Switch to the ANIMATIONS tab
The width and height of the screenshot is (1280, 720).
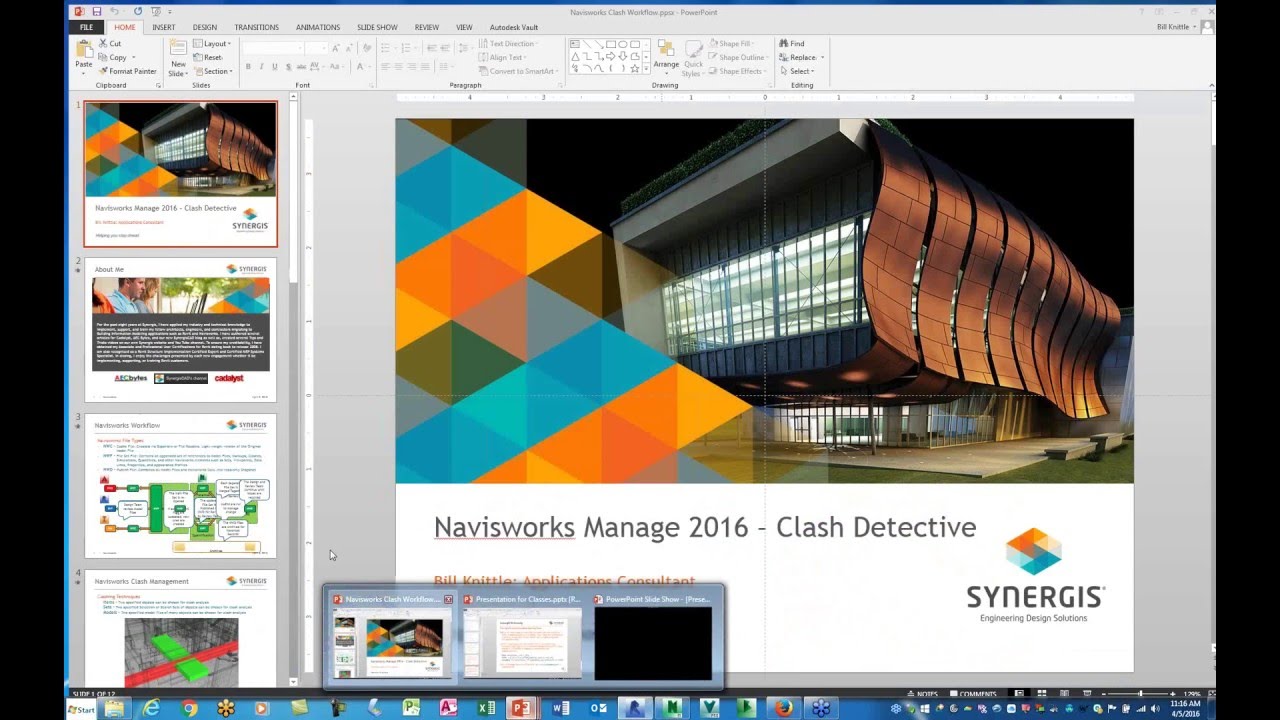coord(318,27)
